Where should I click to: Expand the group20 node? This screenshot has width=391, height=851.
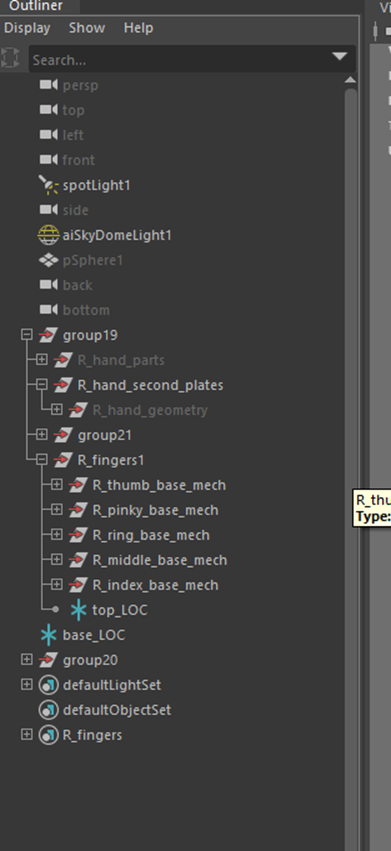click(26, 660)
